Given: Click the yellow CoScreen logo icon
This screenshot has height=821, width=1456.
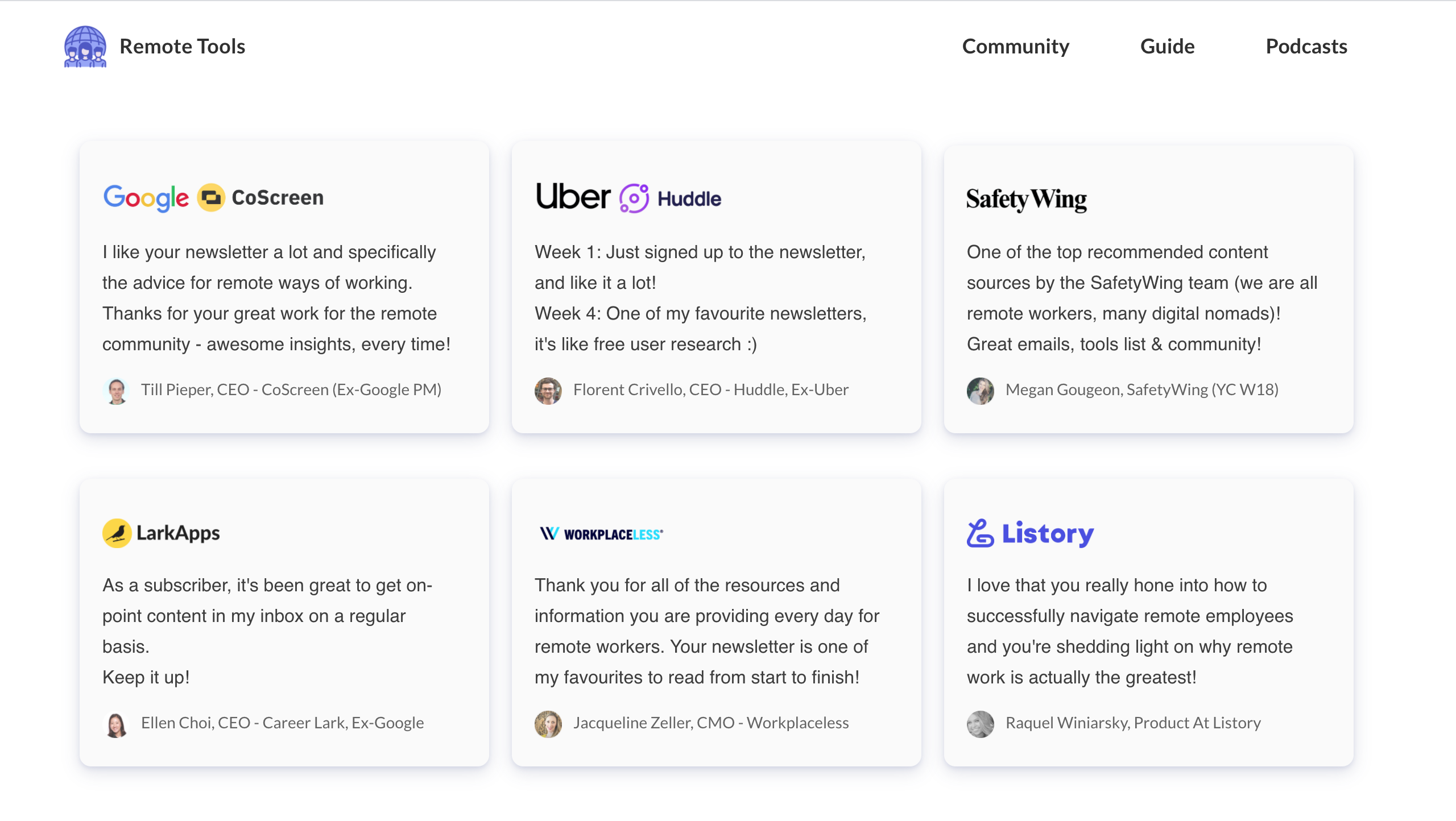Looking at the screenshot, I should click(x=211, y=198).
